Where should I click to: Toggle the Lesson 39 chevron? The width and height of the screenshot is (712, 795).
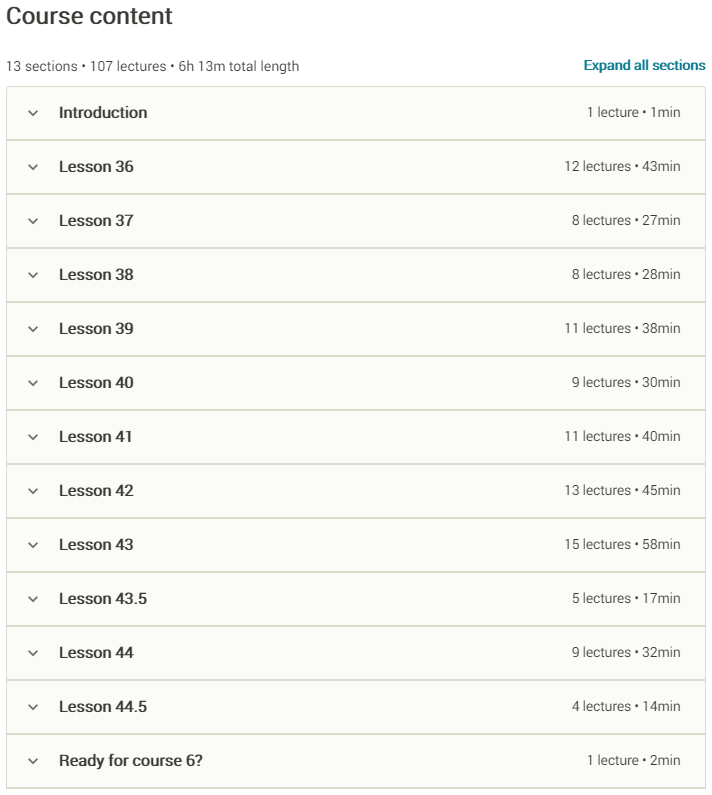point(33,329)
